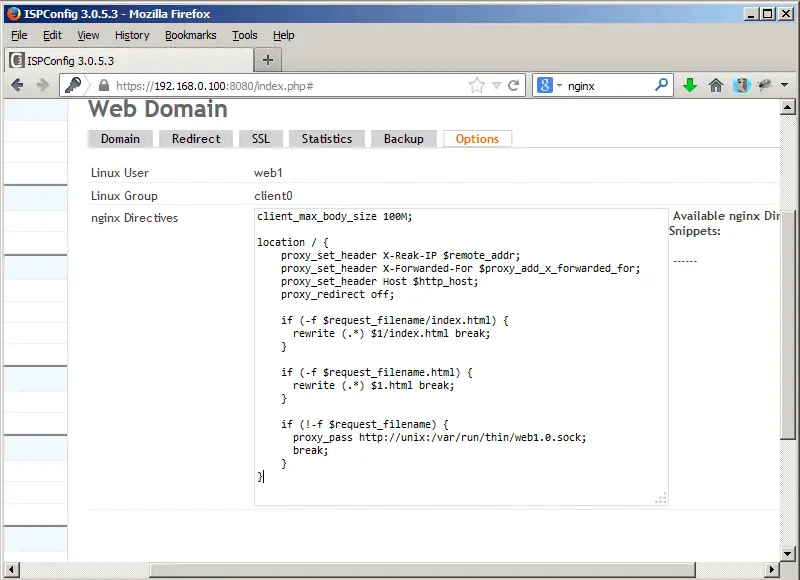
Task: Select the ISPConfig 3.0.5.3 tab favicon
Action: pyautogui.click(x=17, y=60)
